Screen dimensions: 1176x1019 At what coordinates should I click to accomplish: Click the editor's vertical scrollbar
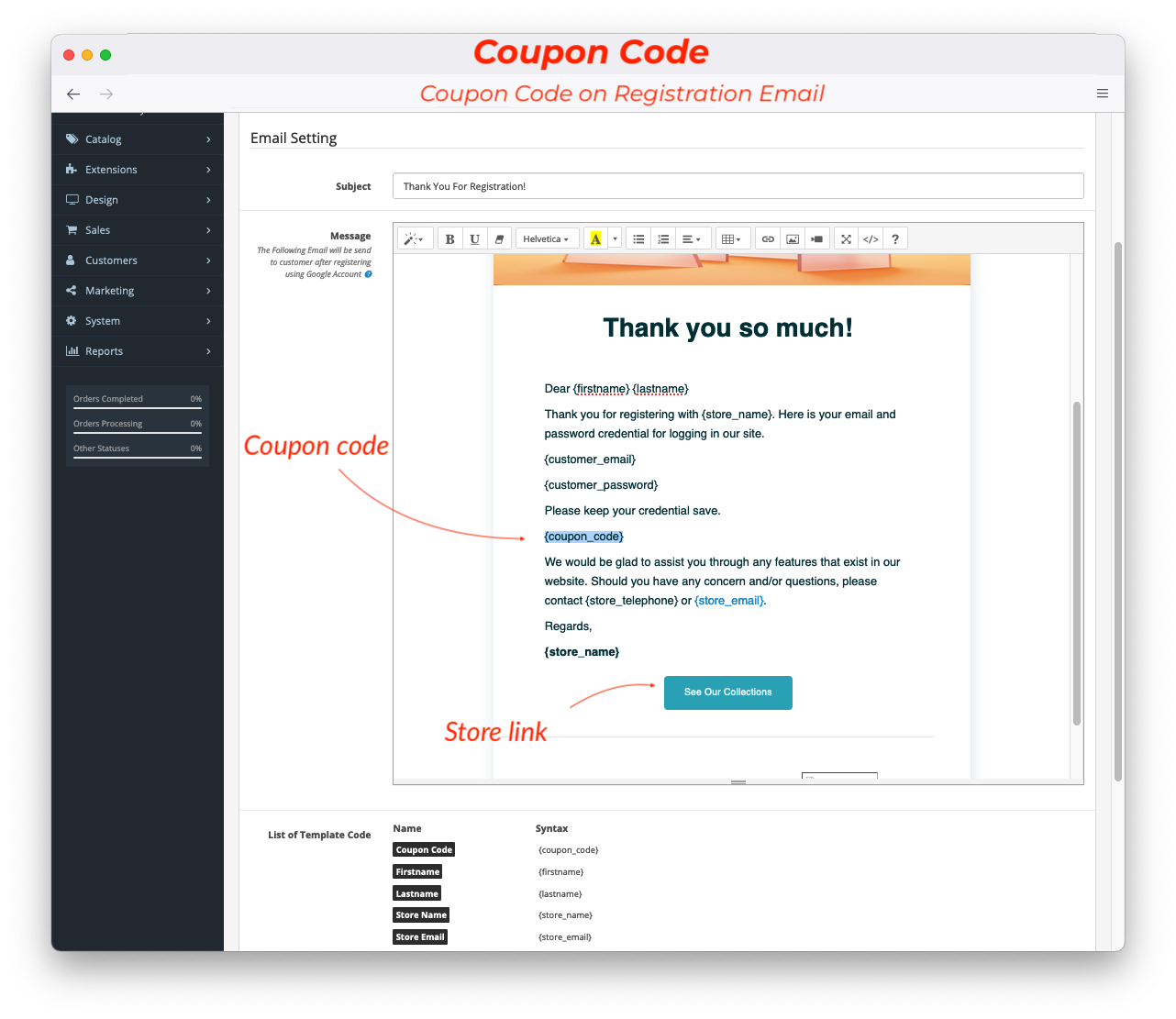(1077, 563)
